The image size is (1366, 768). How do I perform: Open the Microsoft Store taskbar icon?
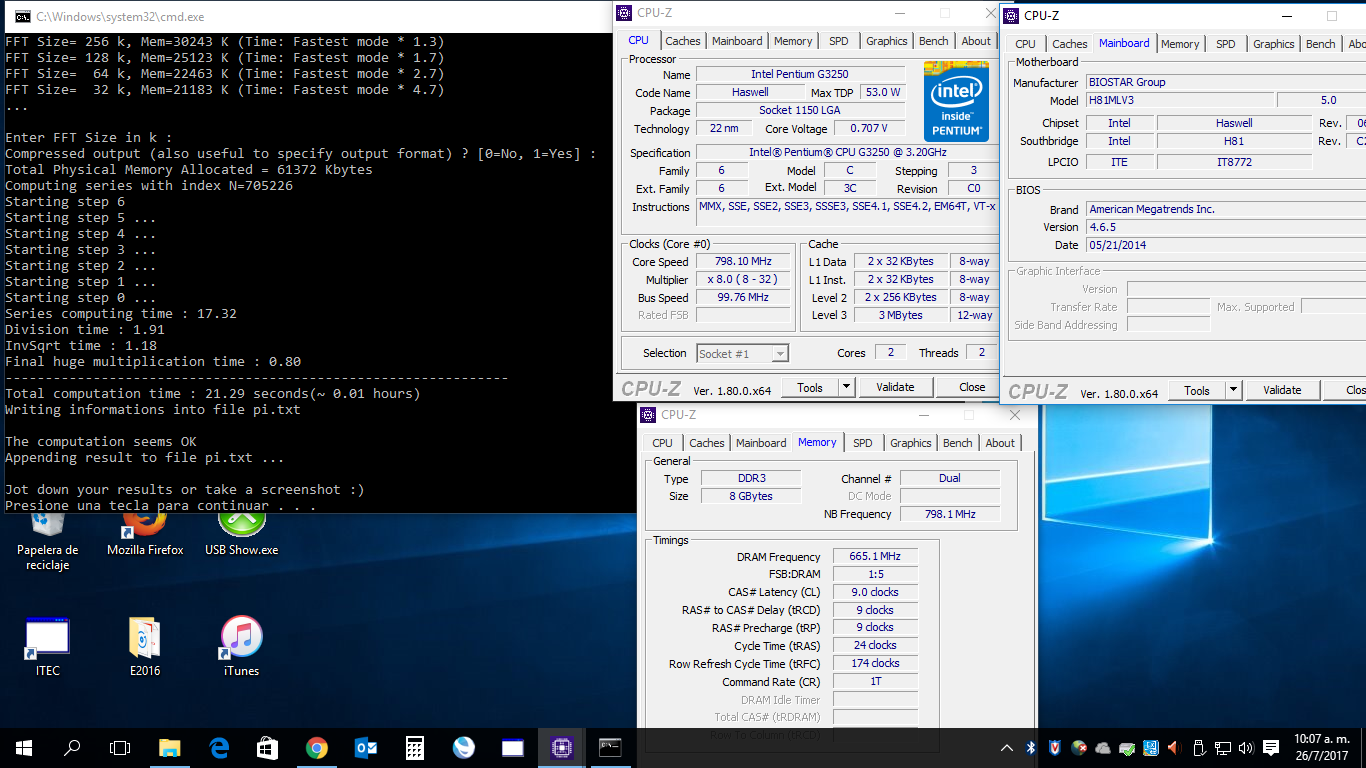coord(267,748)
